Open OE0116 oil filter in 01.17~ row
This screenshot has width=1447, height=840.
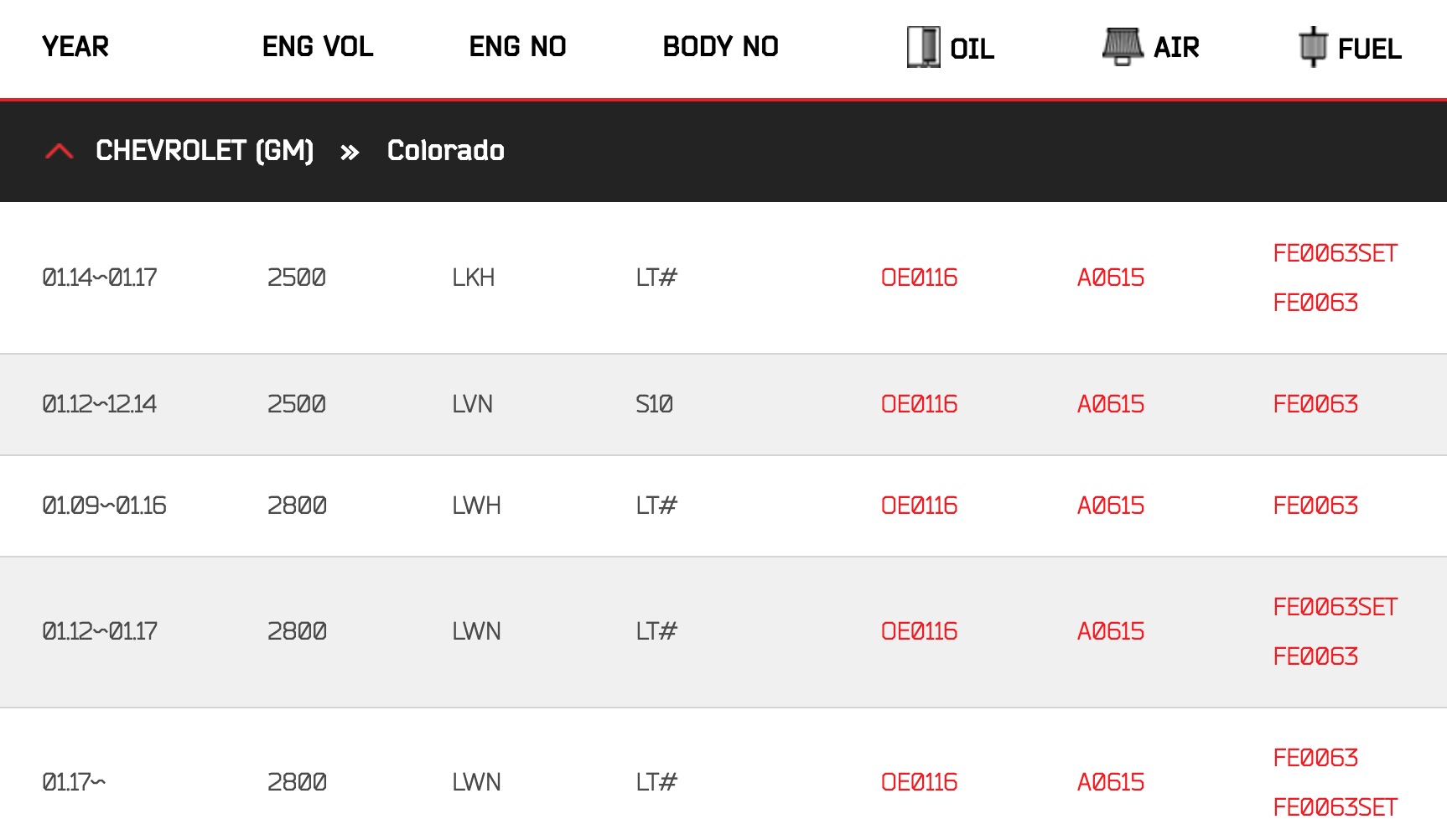[x=919, y=782]
